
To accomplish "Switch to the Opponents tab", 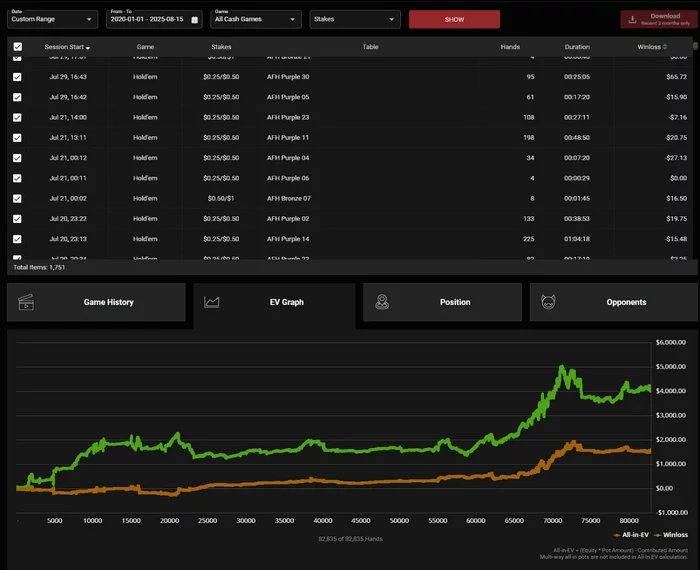I will pyautogui.click(x=614, y=302).
